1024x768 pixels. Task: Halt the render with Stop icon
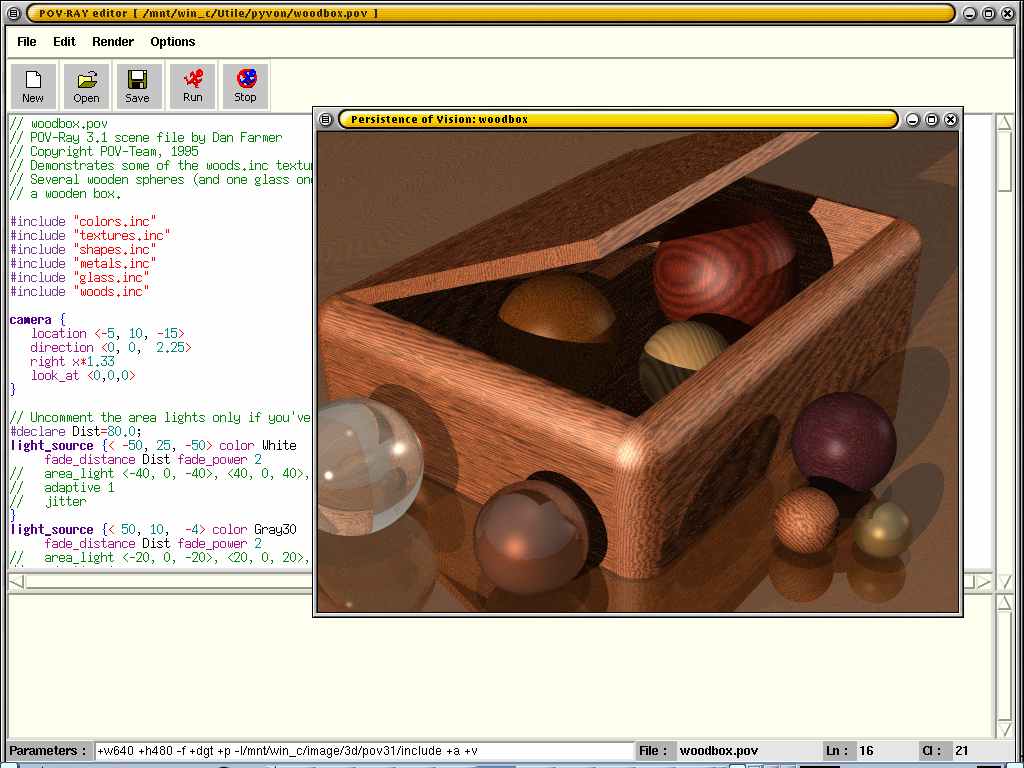click(245, 85)
